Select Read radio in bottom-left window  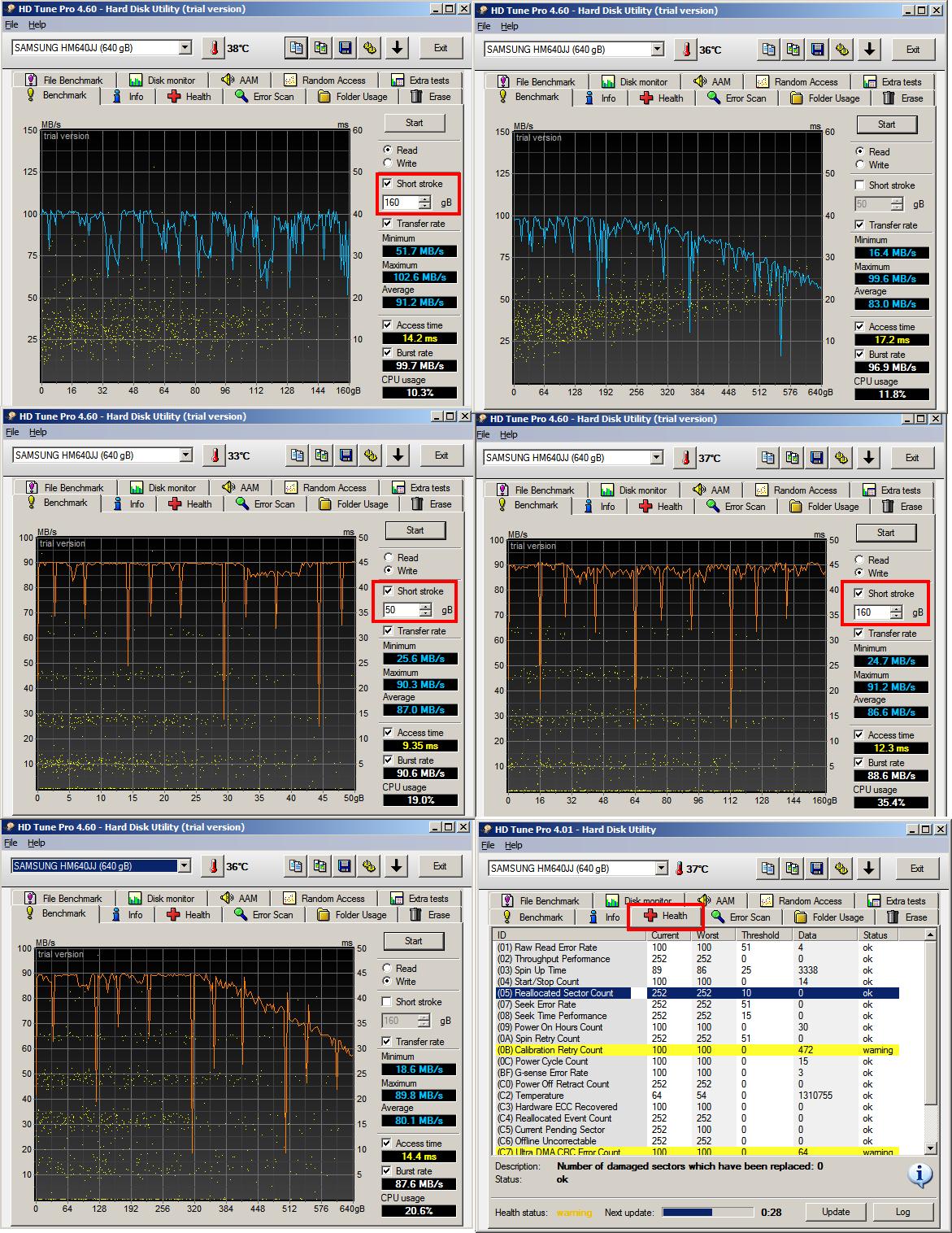387,969
